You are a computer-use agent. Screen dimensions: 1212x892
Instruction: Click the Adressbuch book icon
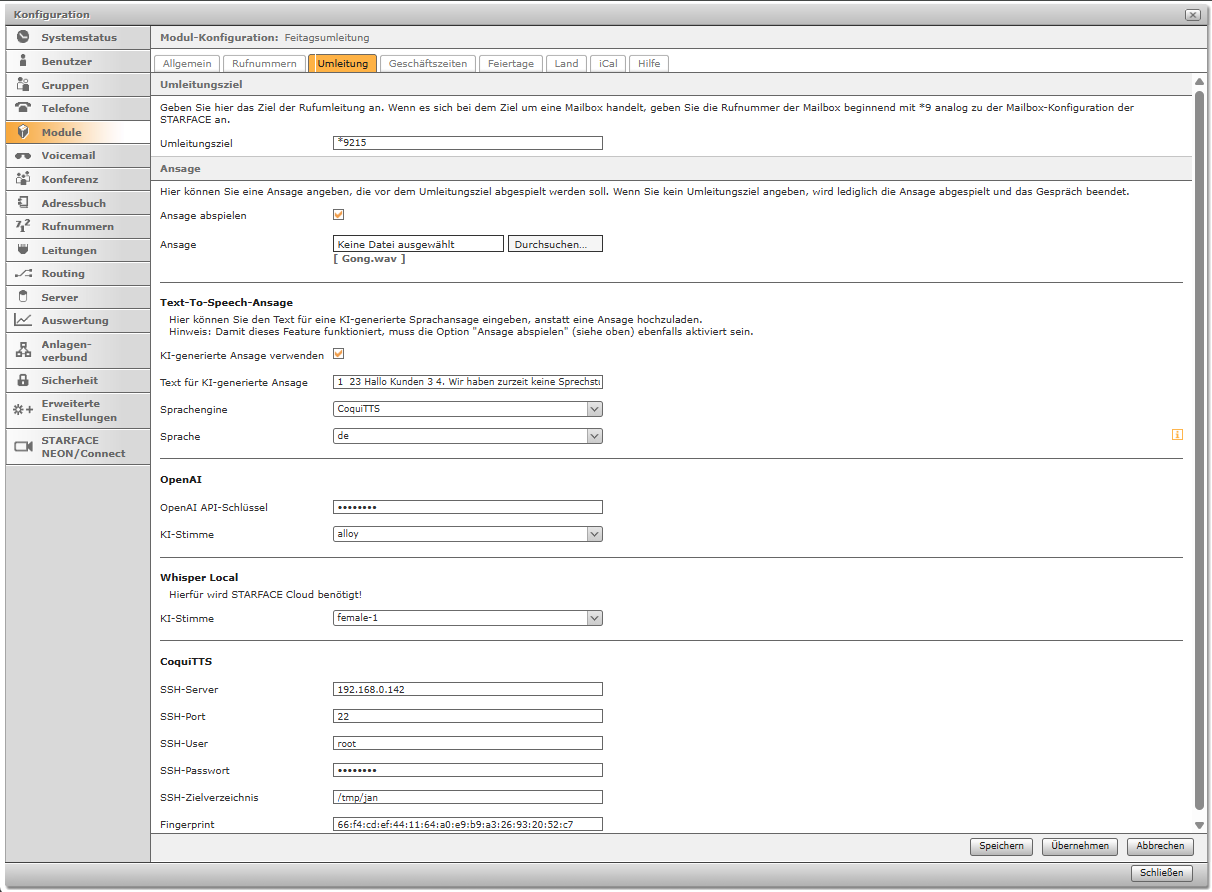(x=23, y=203)
